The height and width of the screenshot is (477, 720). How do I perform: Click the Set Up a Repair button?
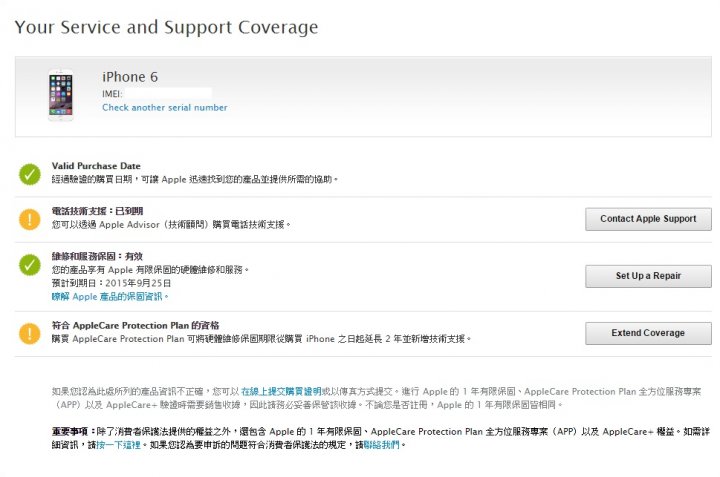click(648, 276)
